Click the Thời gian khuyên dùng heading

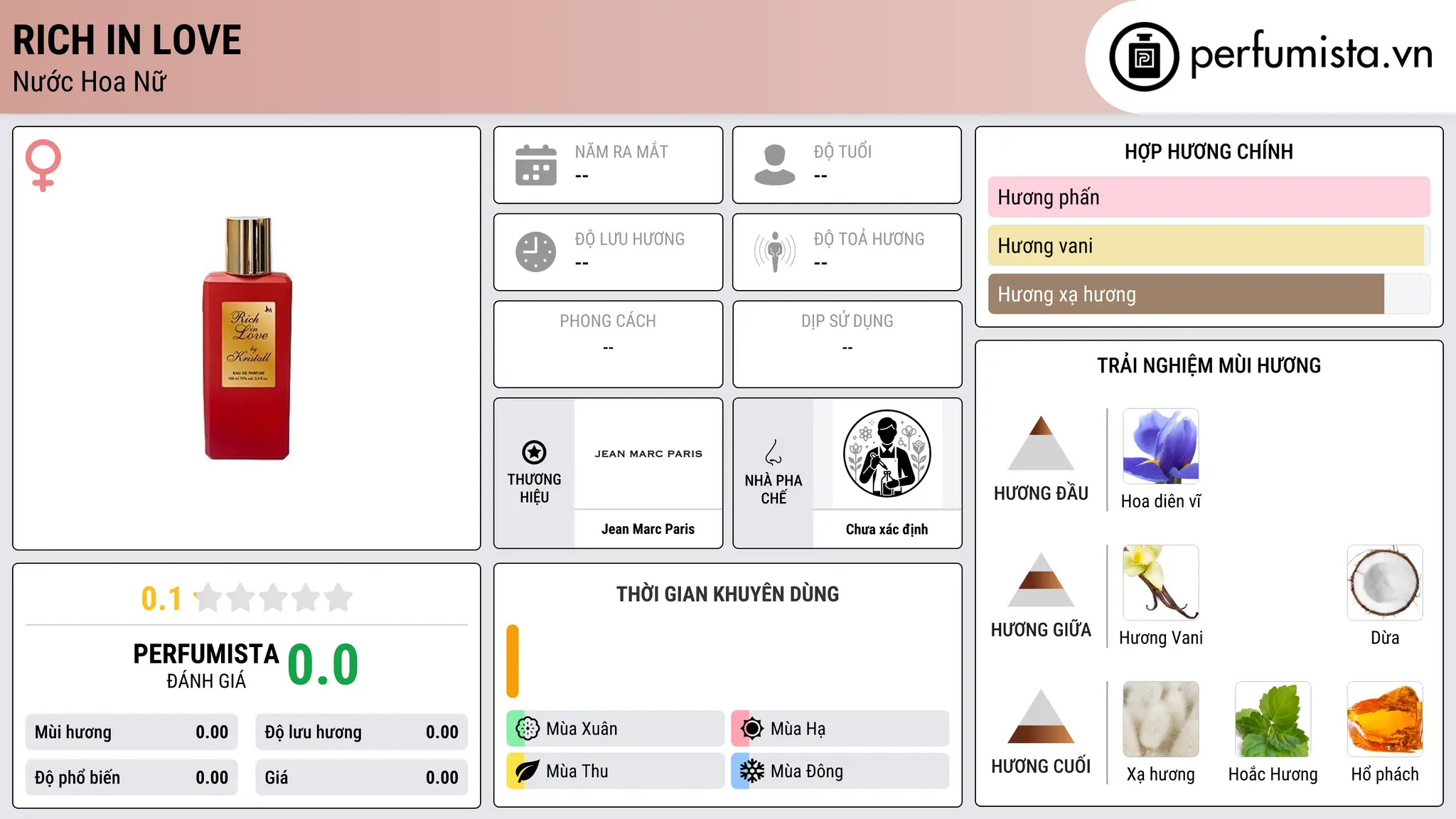coord(727,594)
